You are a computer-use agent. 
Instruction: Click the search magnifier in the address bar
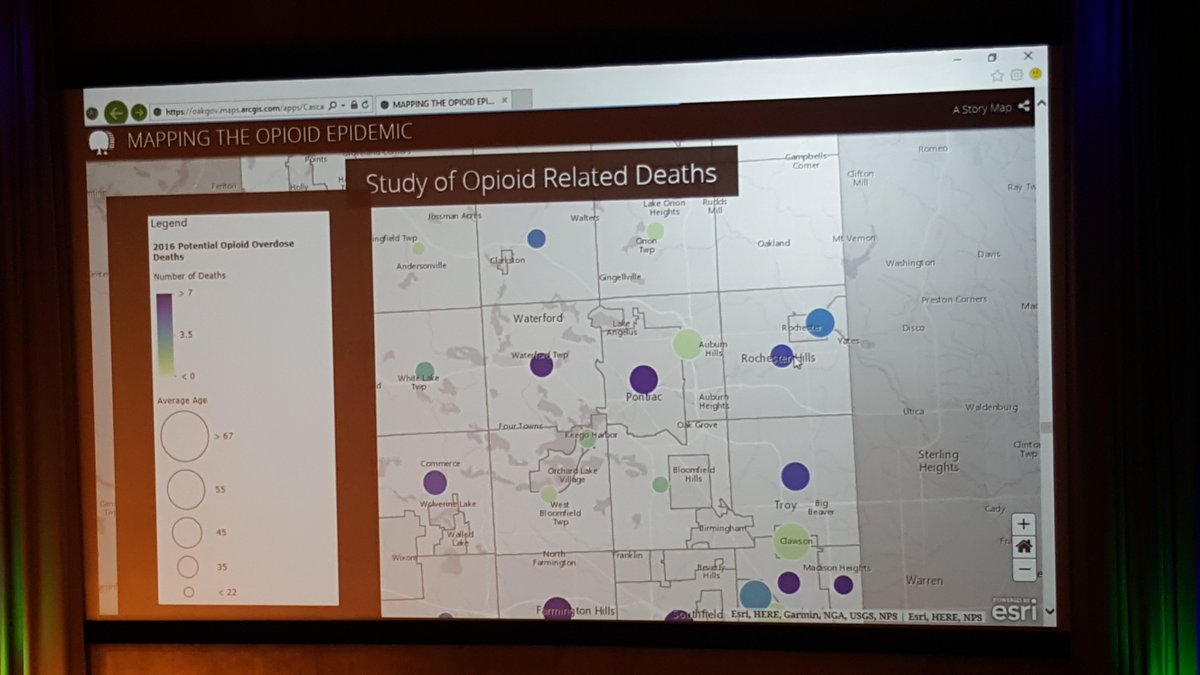click(x=333, y=105)
